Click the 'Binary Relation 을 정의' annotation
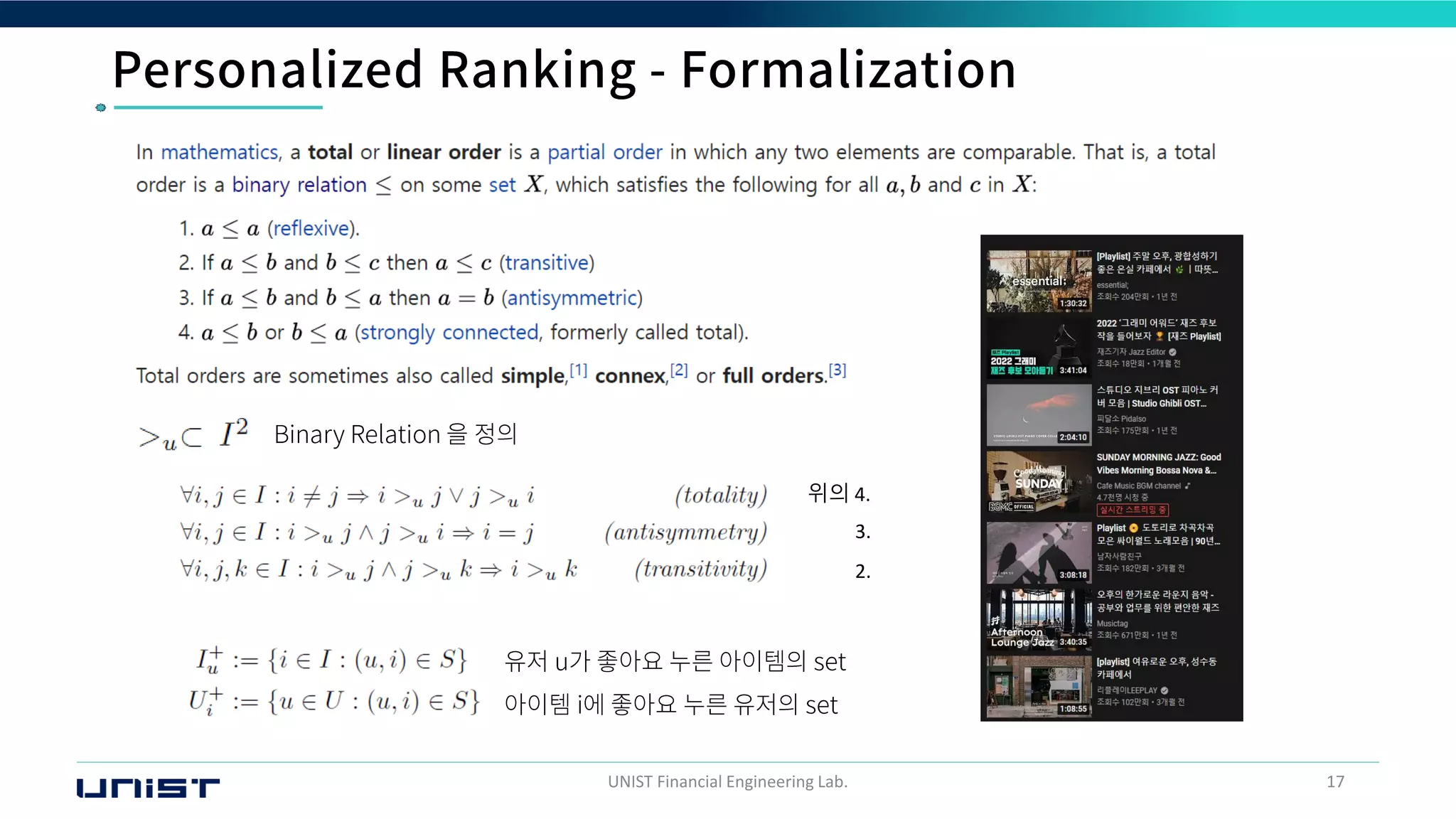 coord(395,434)
